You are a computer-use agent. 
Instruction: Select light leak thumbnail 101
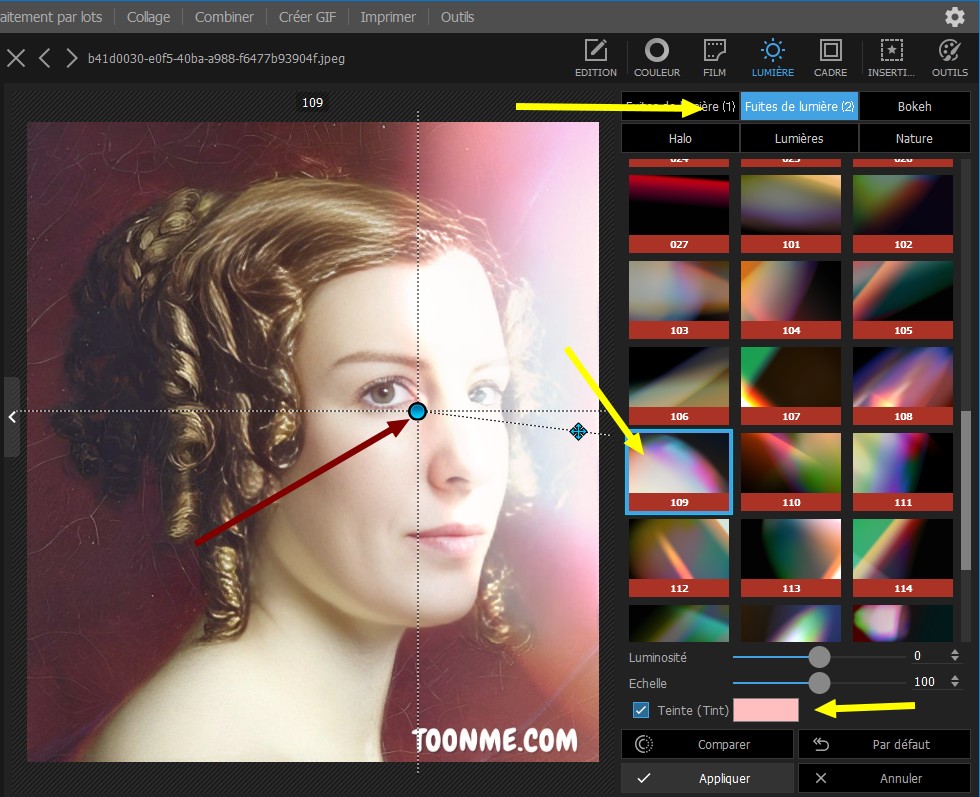(791, 213)
